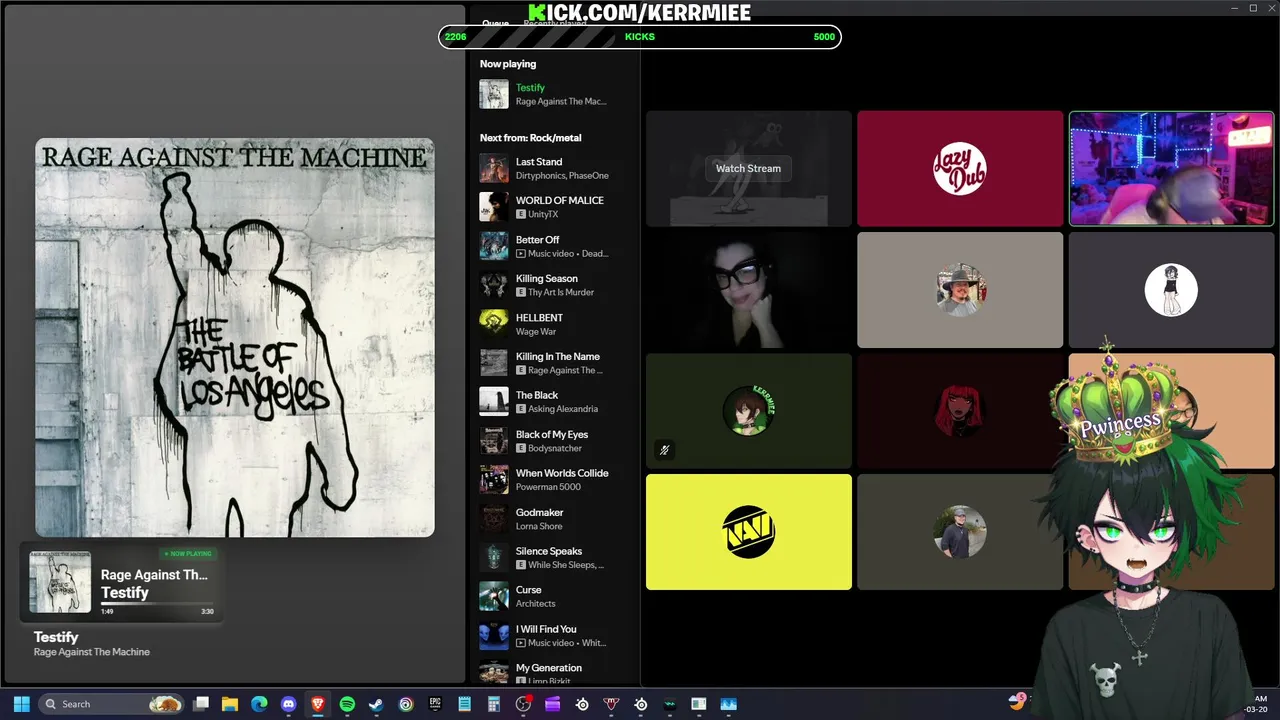1280x720 pixels.
Task: Click the Kermiee frog-ring avatar
Action: point(749,410)
